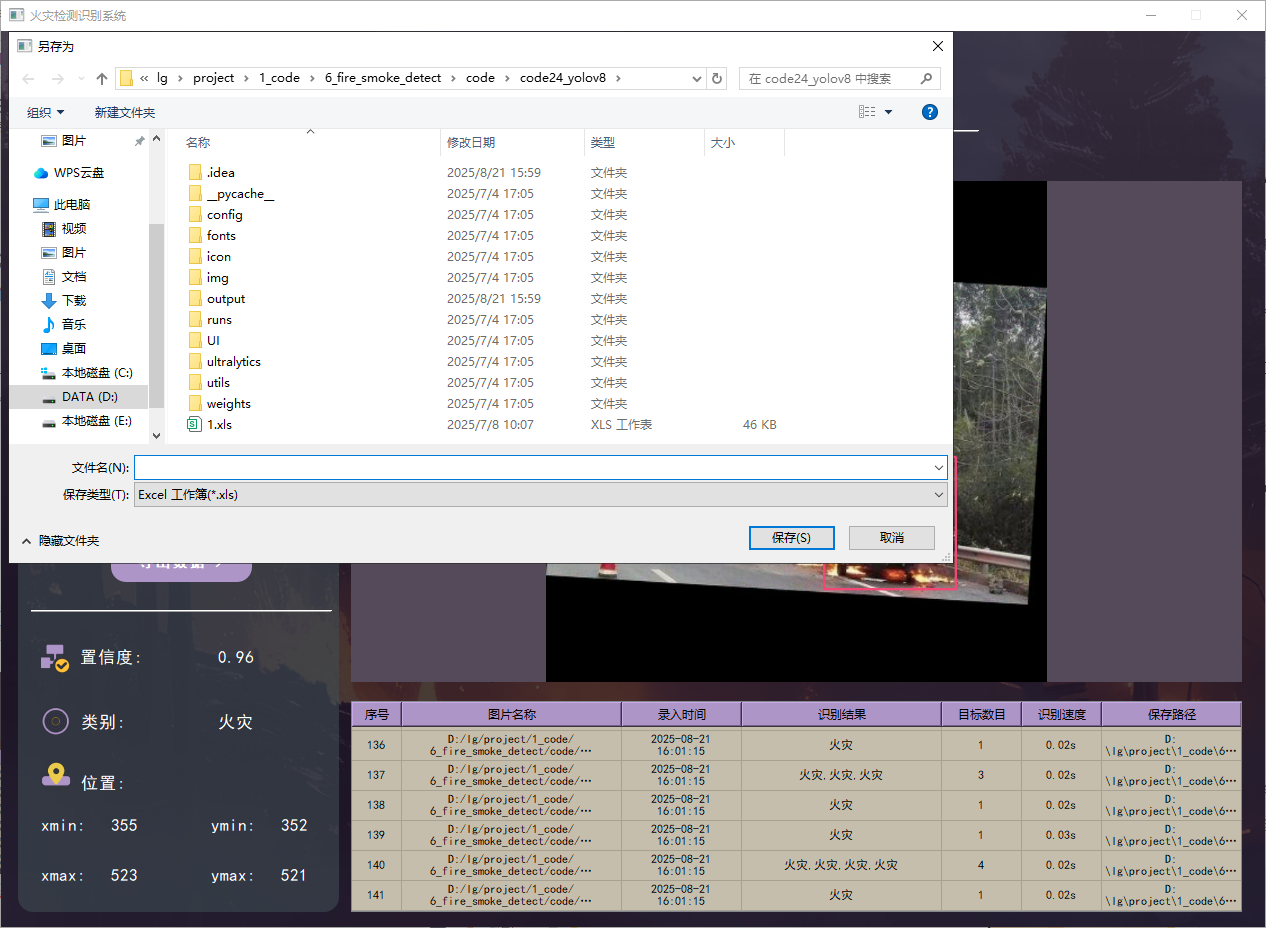The width and height of the screenshot is (1266, 928).
Task: Select the __pycache__ folder
Action: [x=240, y=193]
